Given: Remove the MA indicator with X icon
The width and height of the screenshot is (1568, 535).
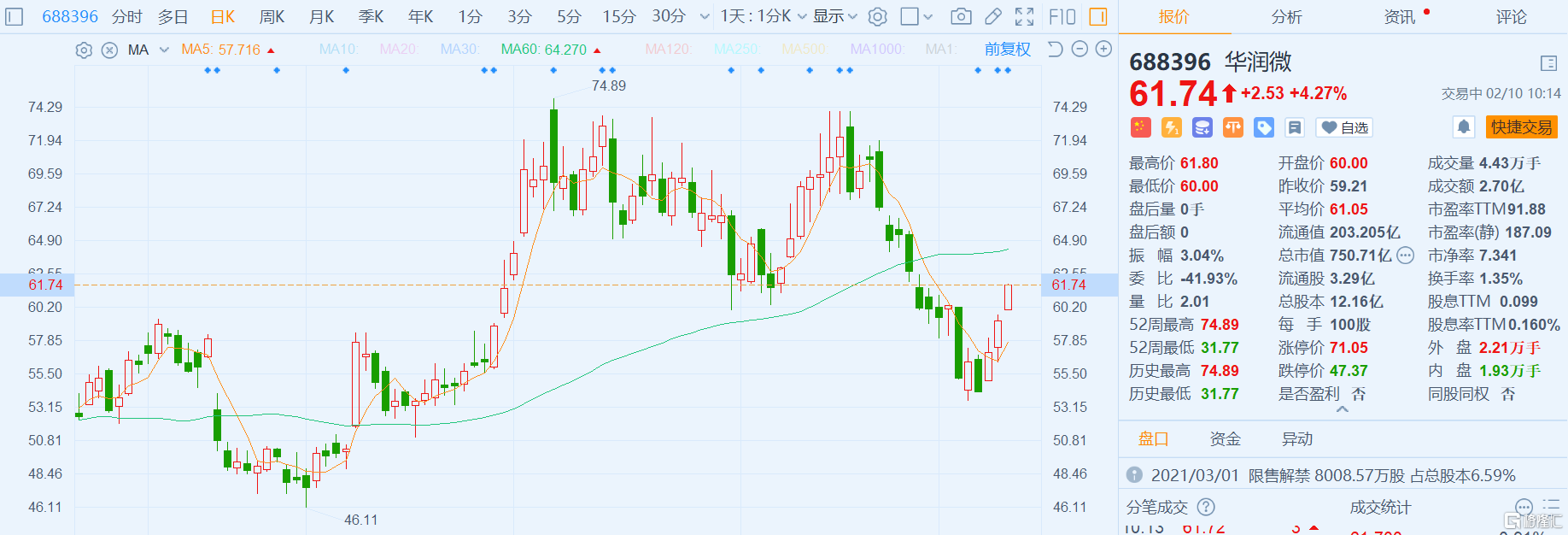Looking at the screenshot, I should 109,50.
